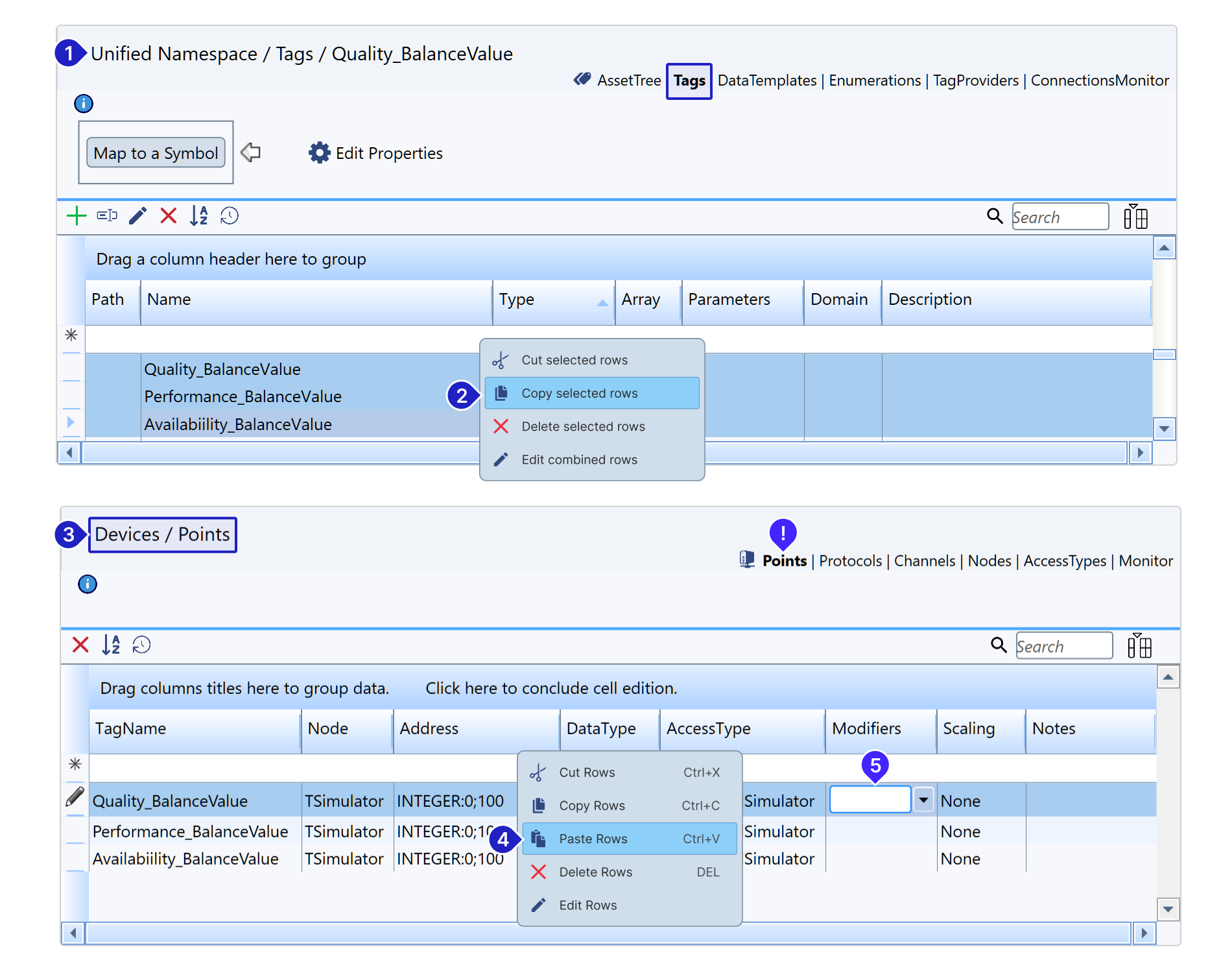Expand the Modifiers dropdown for Quality_BalanceValue
This screenshot has height=971, width=1232.
[923, 800]
